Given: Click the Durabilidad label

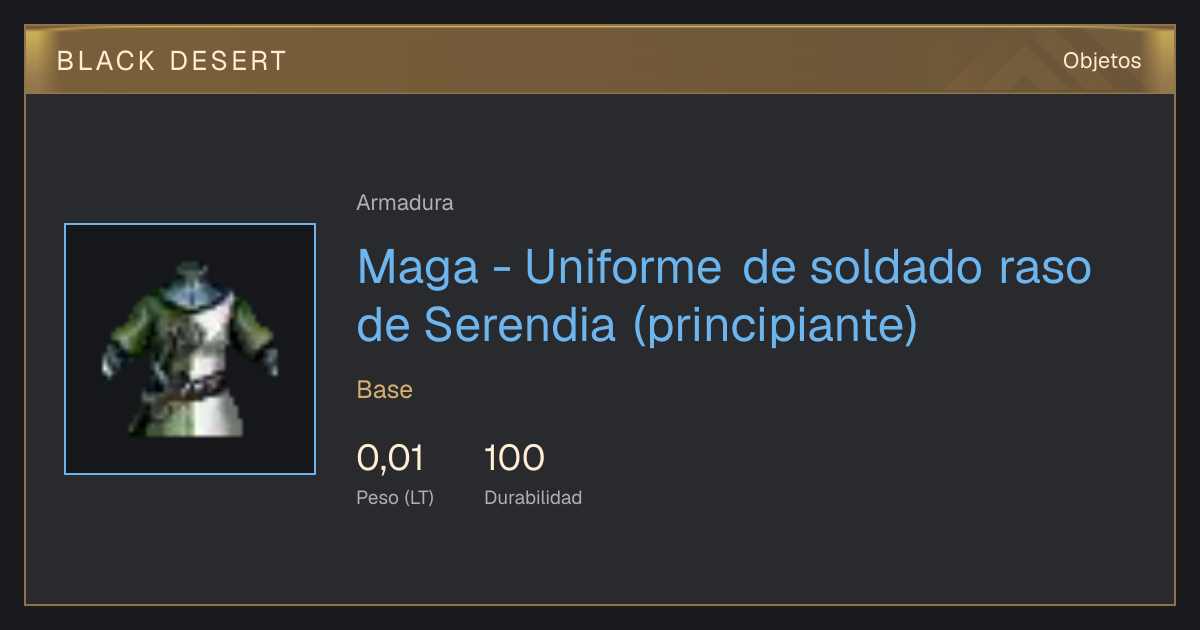Looking at the screenshot, I should [x=533, y=498].
